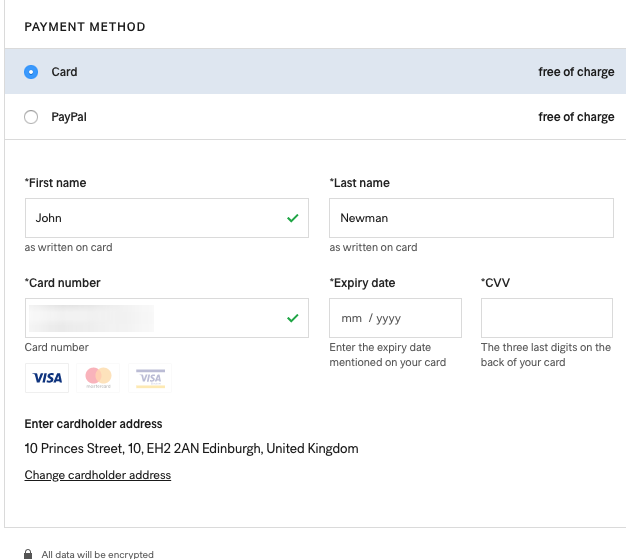Click the Mastercard logo
This screenshot has height=559, width=626.
coord(98,378)
